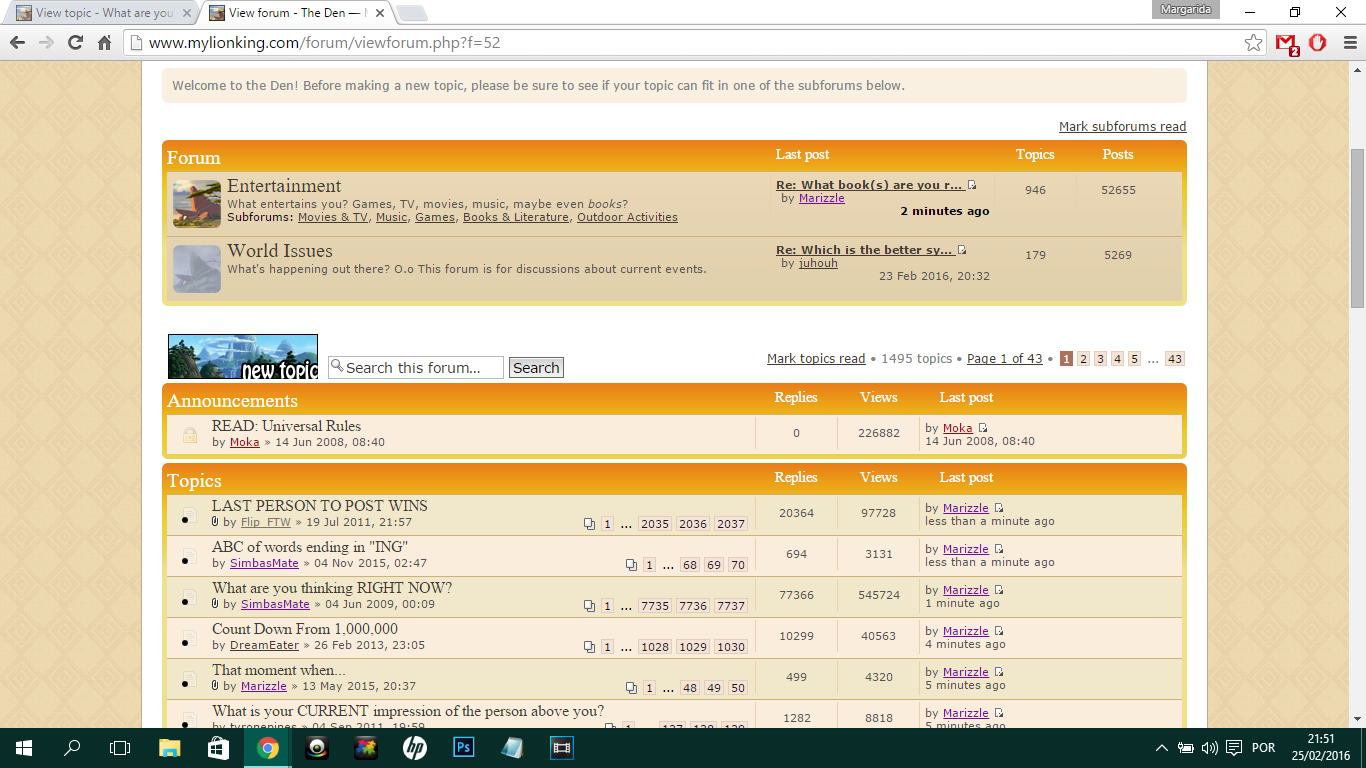The width and height of the screenshot is (1366, 768).
Task: View latest post icon for LAST PERSON TO POST WINS
Action: click(x=998, y=508)
